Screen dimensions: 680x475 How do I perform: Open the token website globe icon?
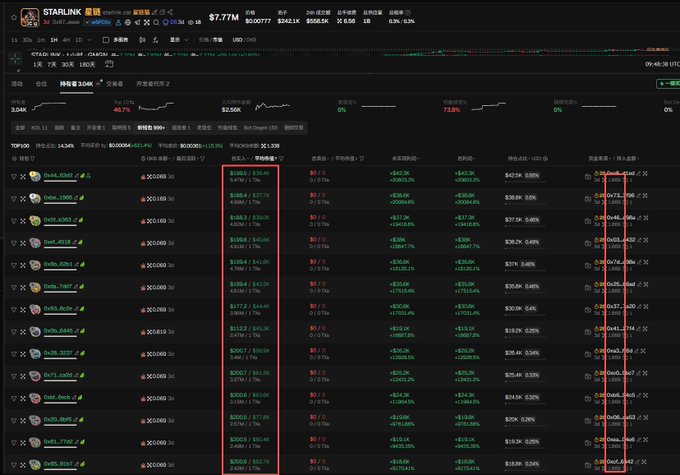pos(128,22)
